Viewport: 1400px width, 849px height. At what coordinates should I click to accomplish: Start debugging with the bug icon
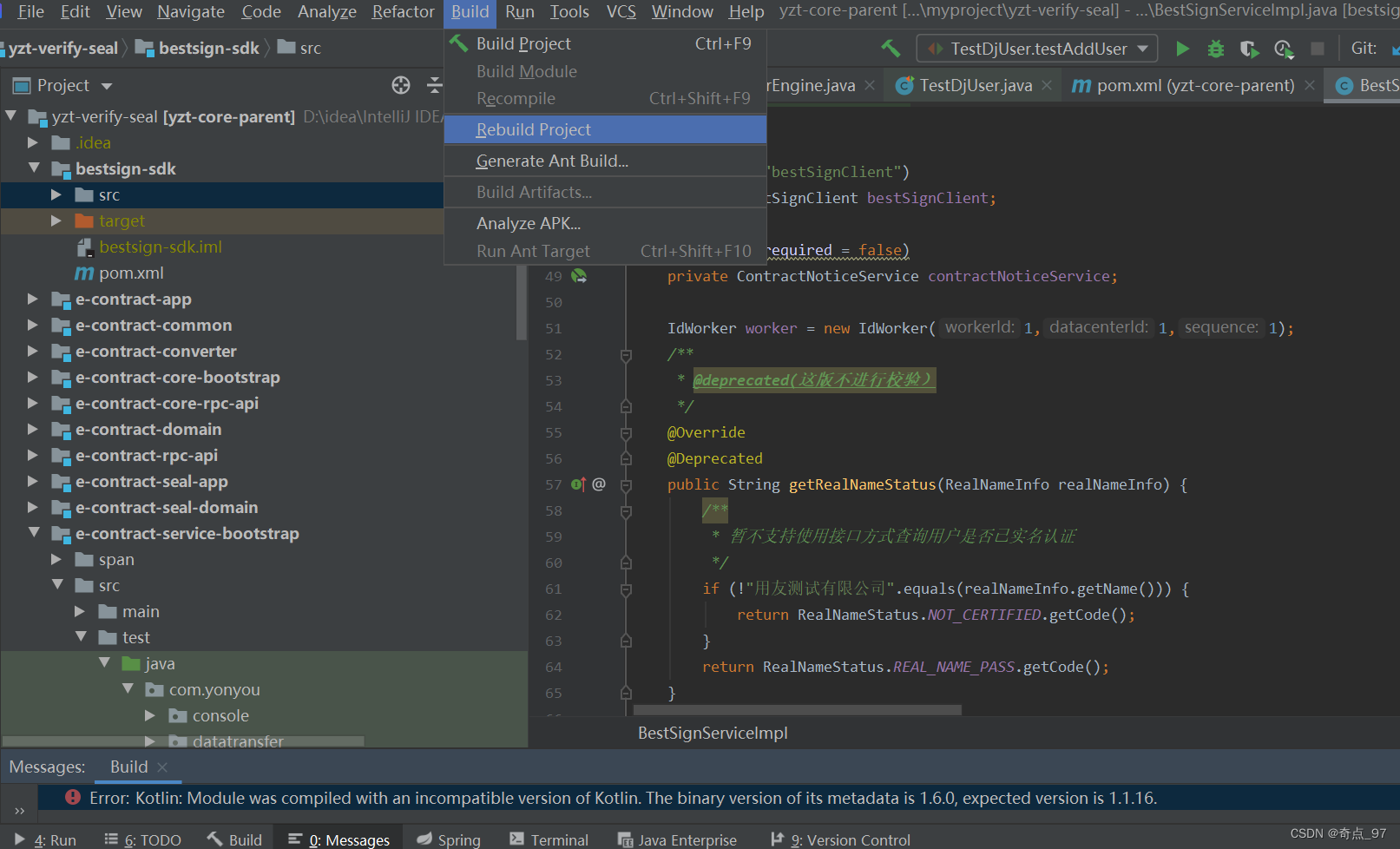point(1216,49)
